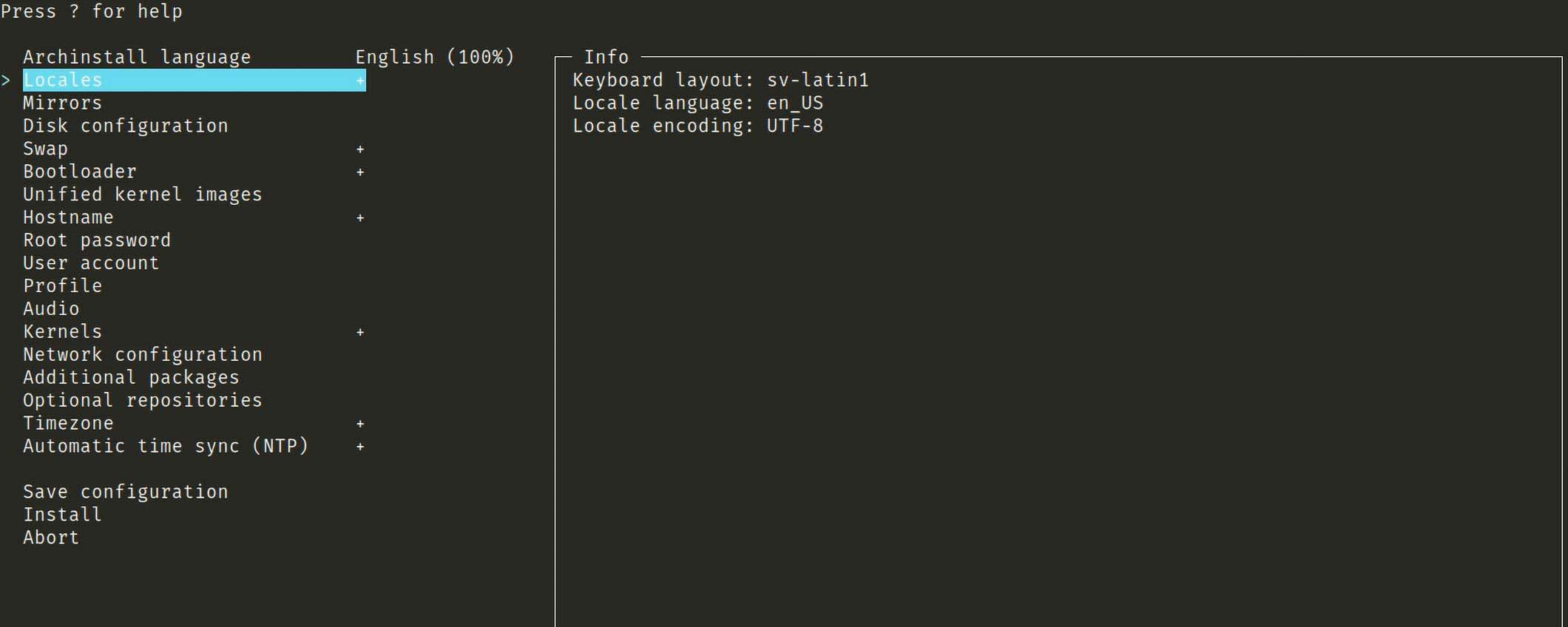Click the plus indicator beside Hostname
This screenshot has width=1568, height=627.
[360, 218]
